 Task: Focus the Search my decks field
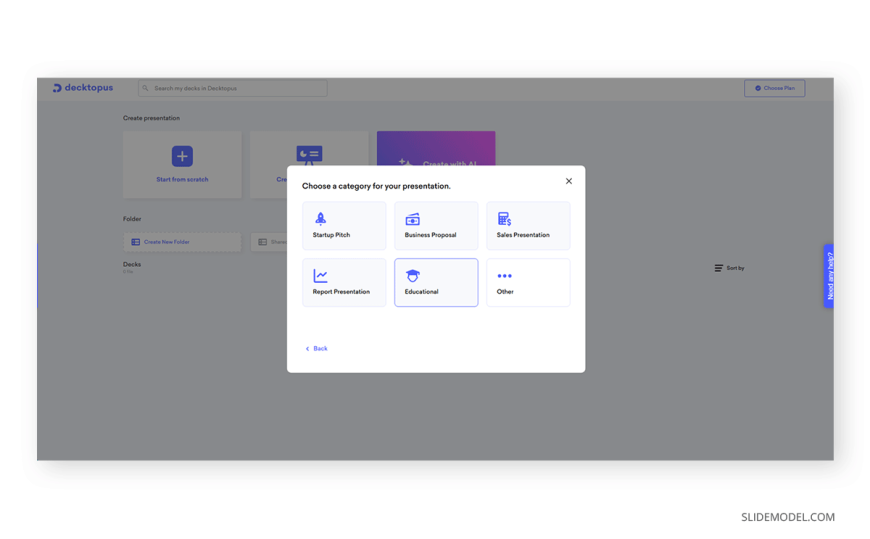click(233, 88)
